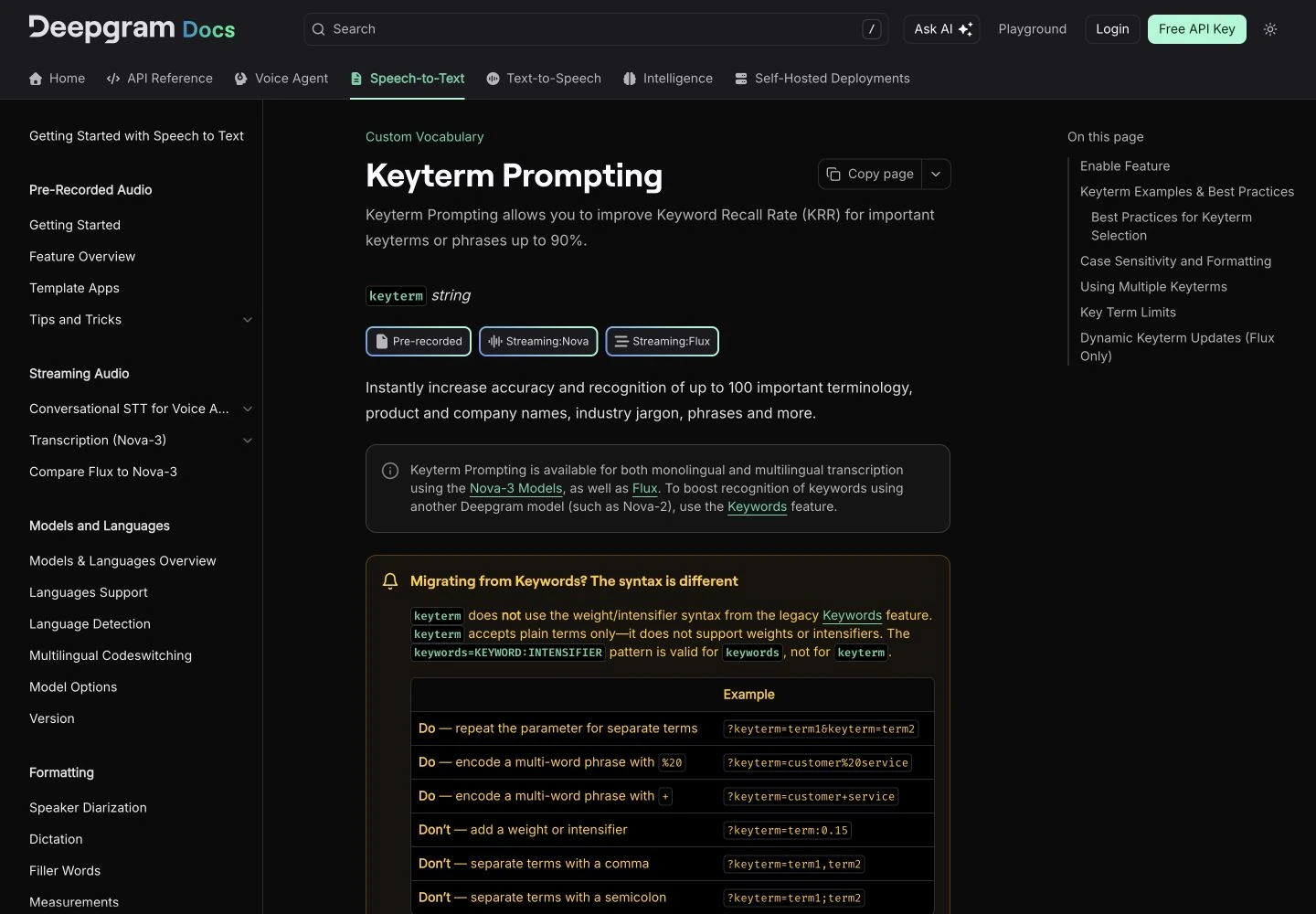Click the Voice Agent tab icon
This screenshot has height=914, width=1316.
(x=241, y=79)
